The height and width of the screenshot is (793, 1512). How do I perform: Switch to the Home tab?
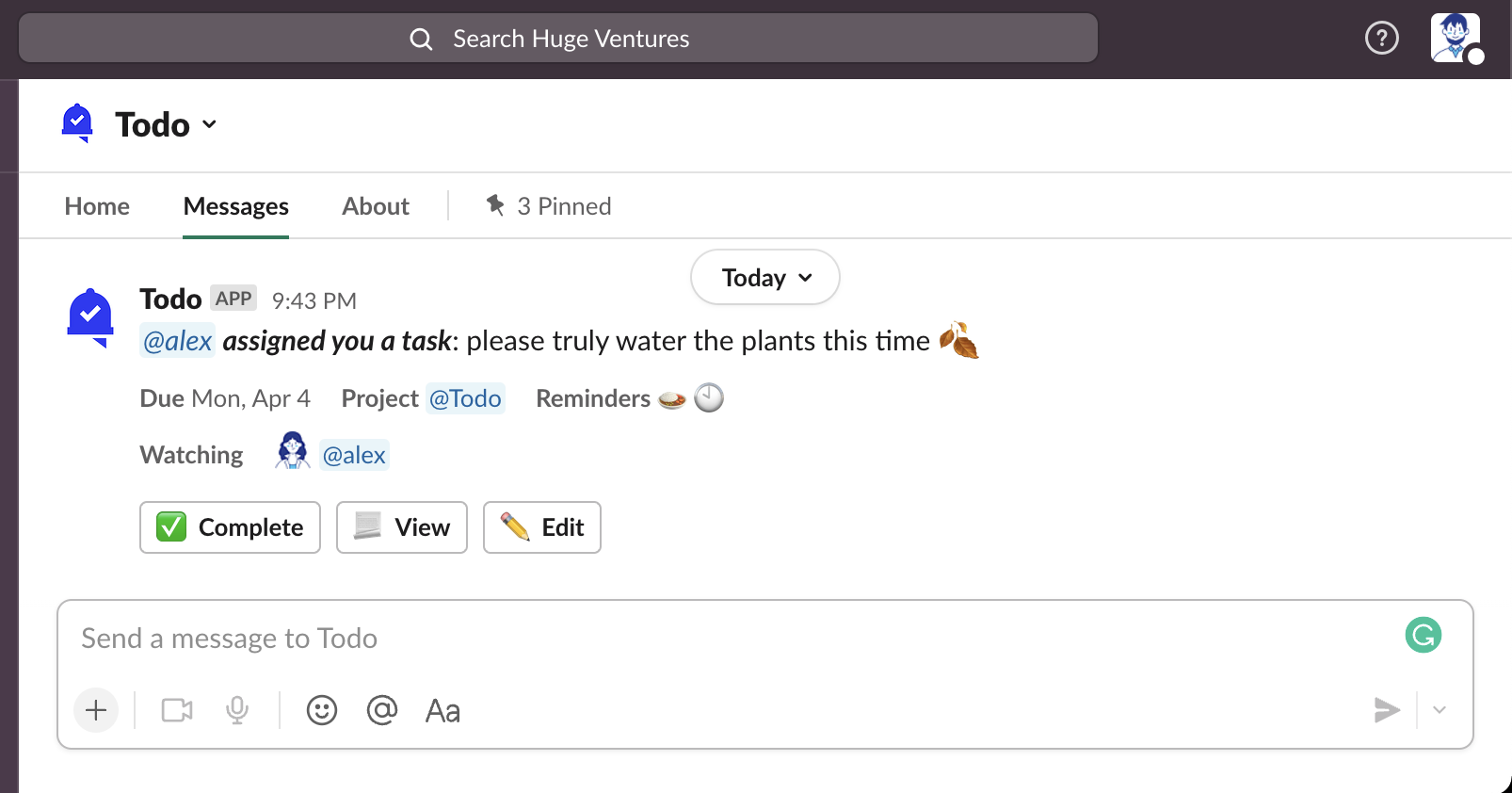97,206
